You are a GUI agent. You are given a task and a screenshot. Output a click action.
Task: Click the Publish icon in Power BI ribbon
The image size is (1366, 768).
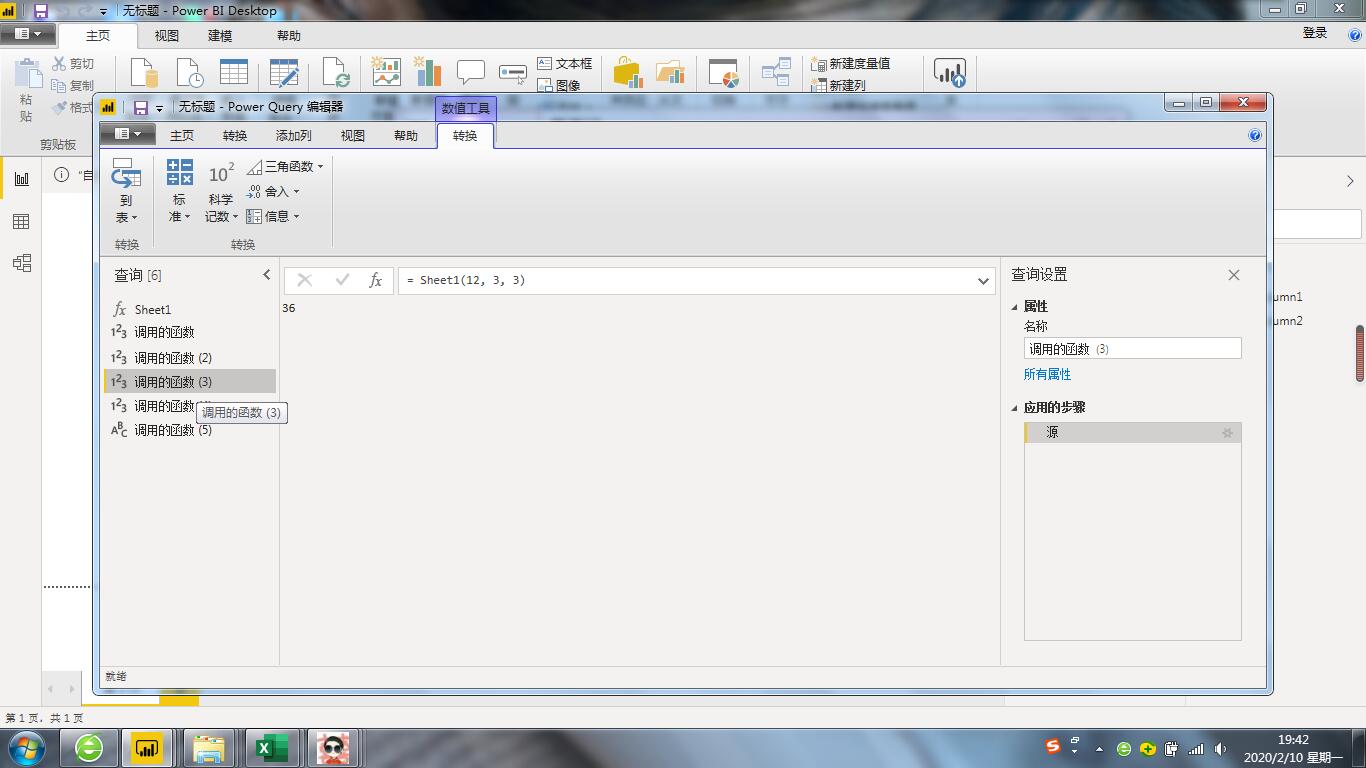[950, 73]
